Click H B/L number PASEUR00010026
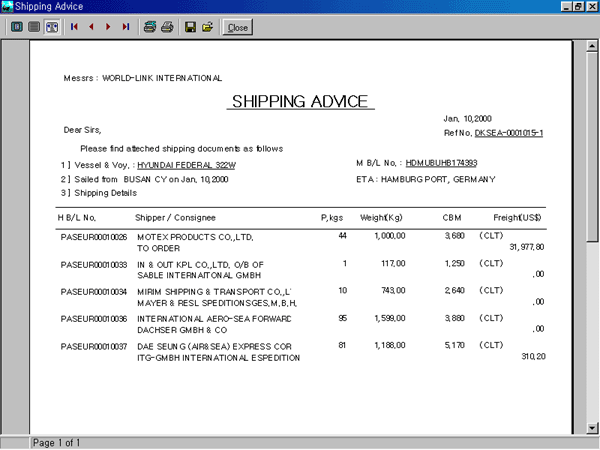The width and height of the screenshot is (600, 450). (94, 237)
